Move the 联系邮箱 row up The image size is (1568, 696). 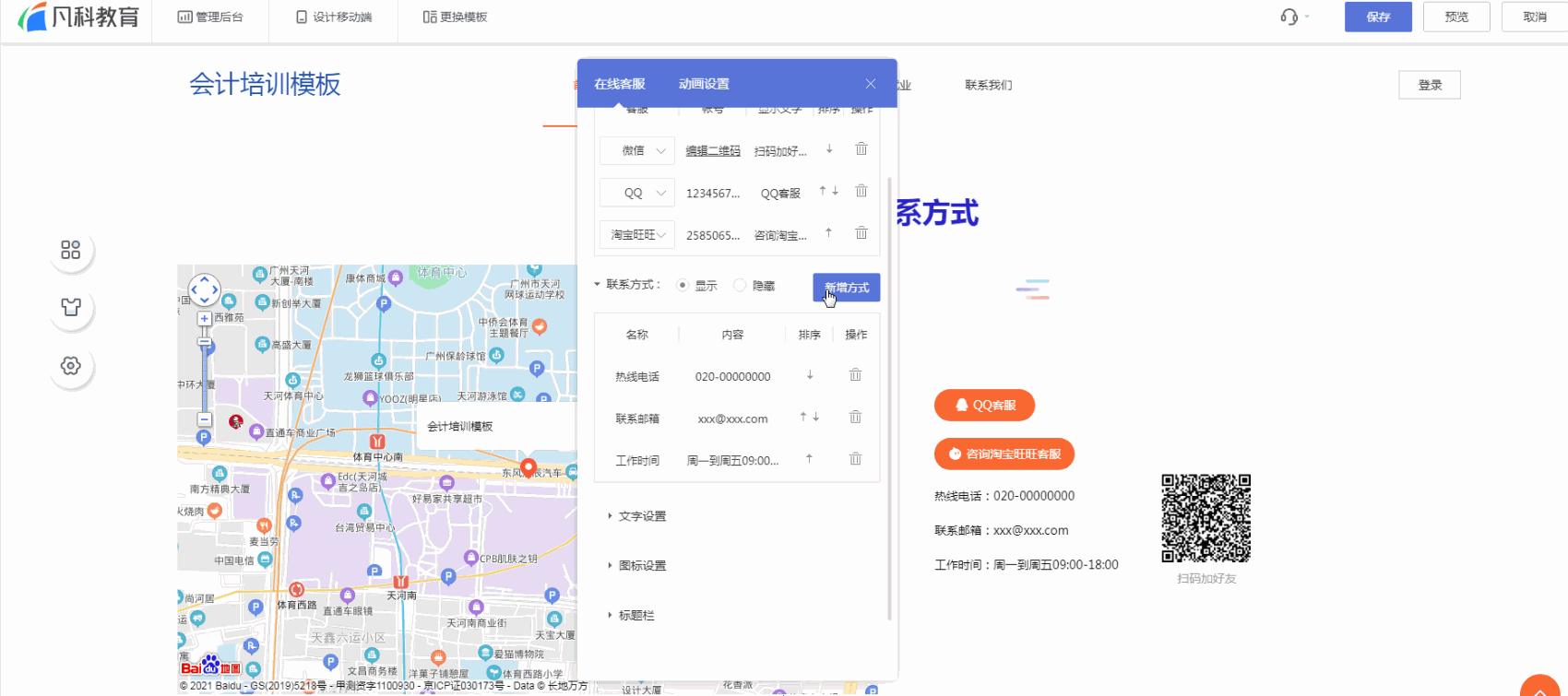point(803,417)
